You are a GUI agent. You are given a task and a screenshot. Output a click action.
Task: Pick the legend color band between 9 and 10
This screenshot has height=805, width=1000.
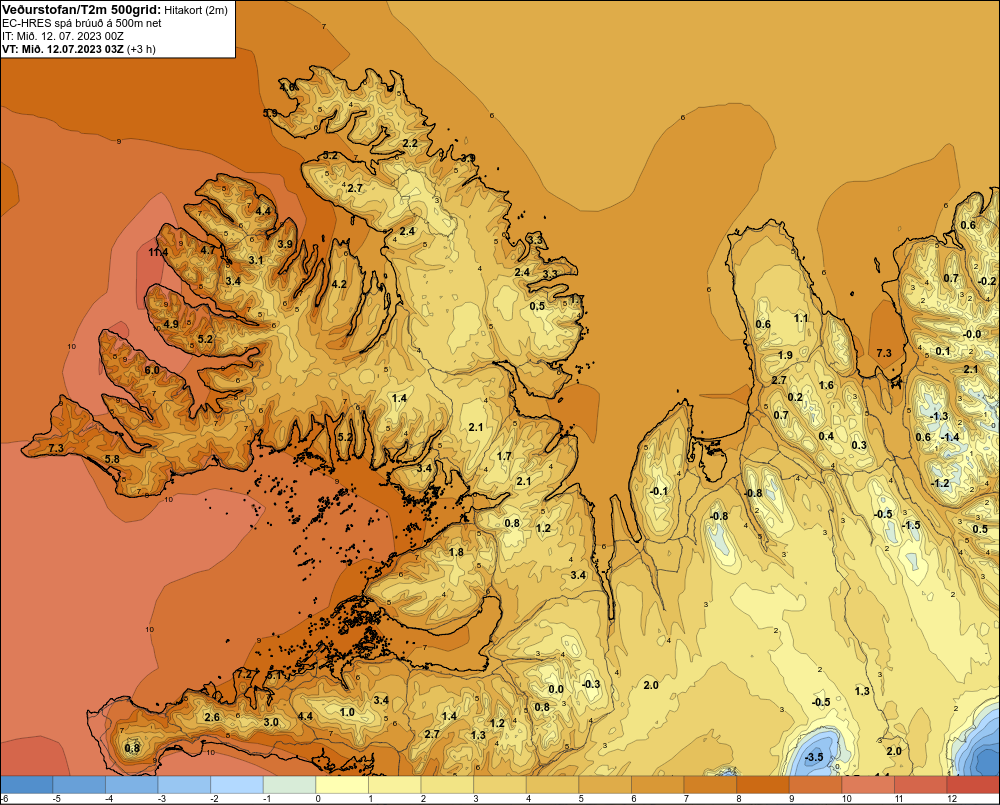click(815, 785)
